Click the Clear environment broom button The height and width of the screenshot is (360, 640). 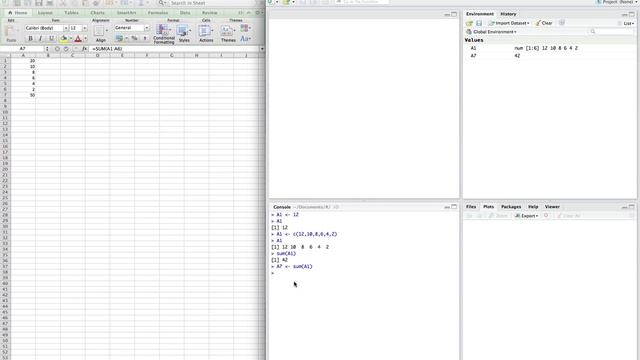pyautogui.click(x=544, y=23)
